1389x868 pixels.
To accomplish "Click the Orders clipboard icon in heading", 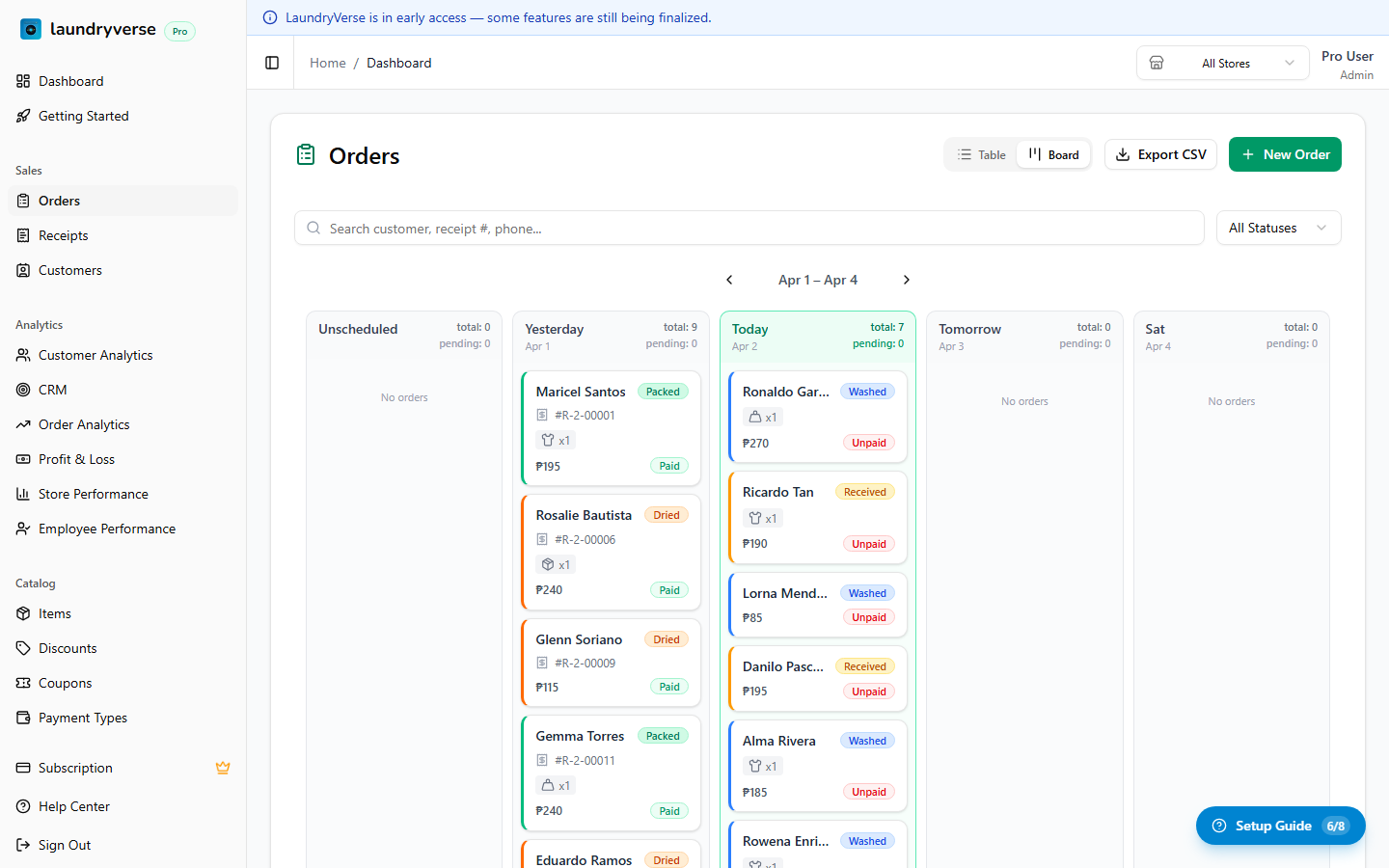I will coord(306,154).
